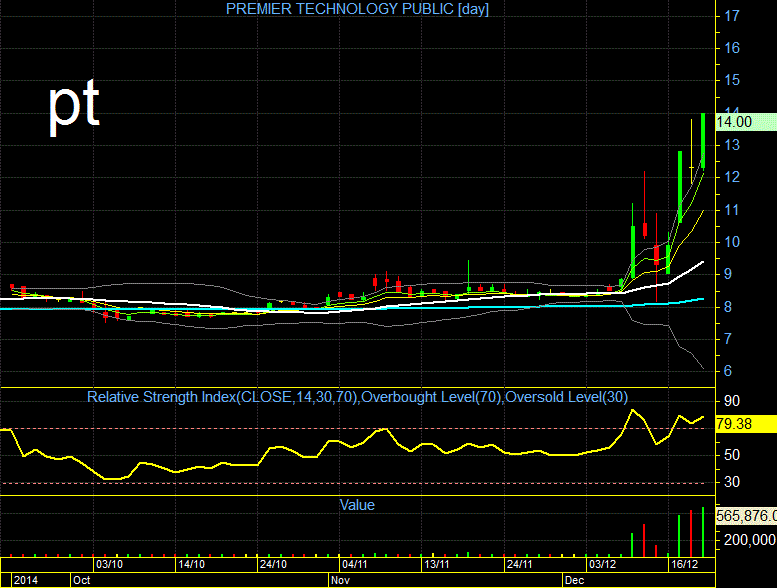Click the 14/10 date marker on timeline

[191, 564]
